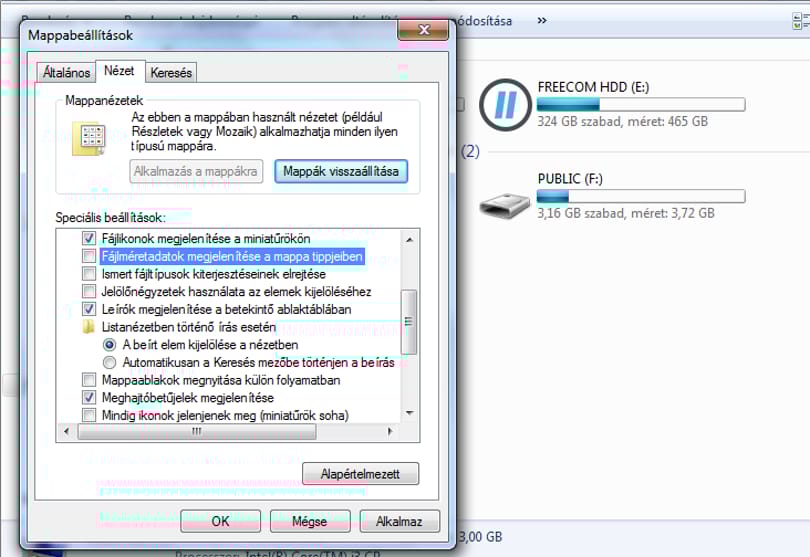The height and width of the screenshot is (557, 810).
Task: Click the FREECOM HDD (E:) label
Action: 593,87
